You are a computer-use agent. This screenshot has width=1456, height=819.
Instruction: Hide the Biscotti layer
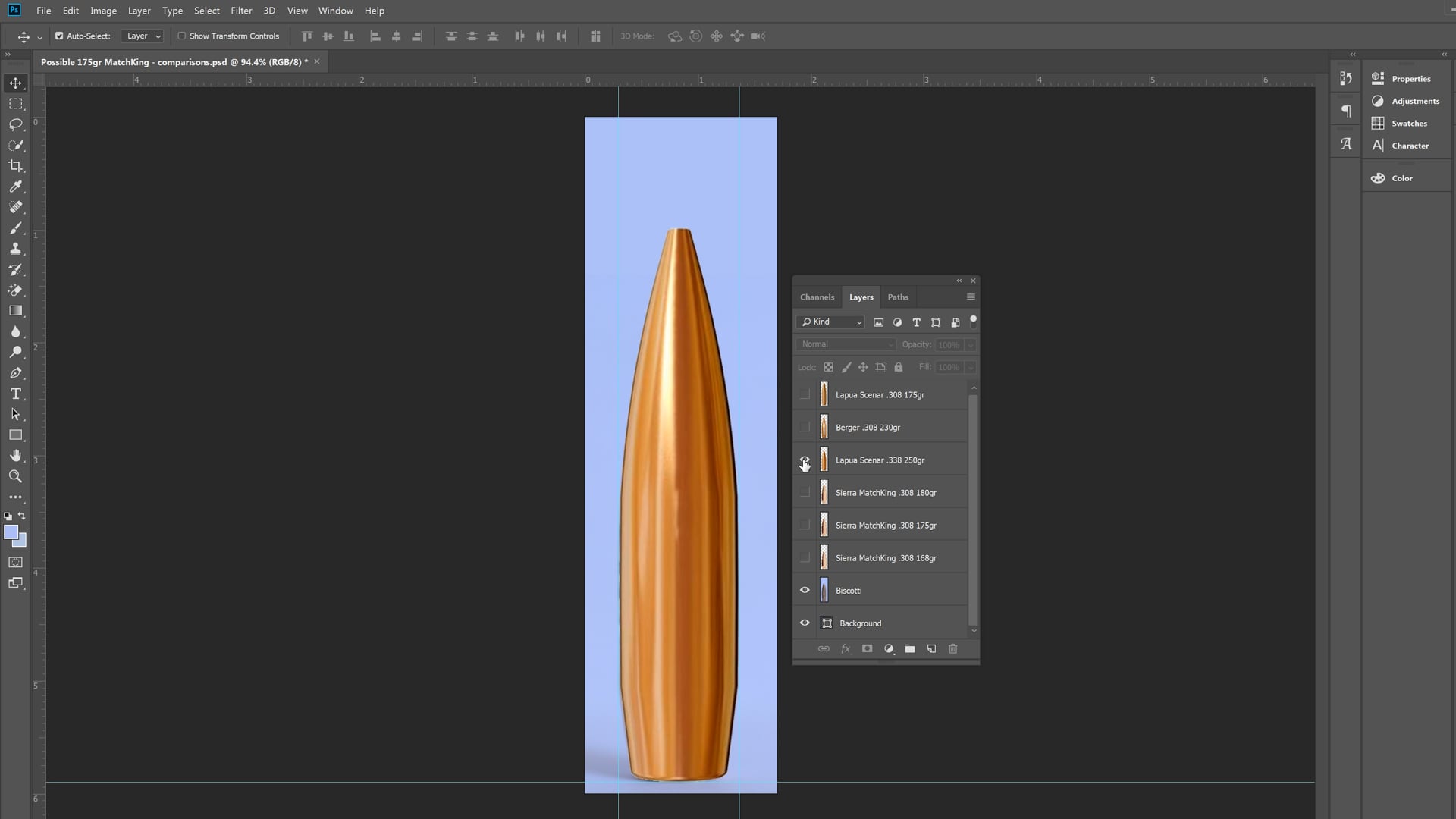pyautogui.click(x=805, y=591)
